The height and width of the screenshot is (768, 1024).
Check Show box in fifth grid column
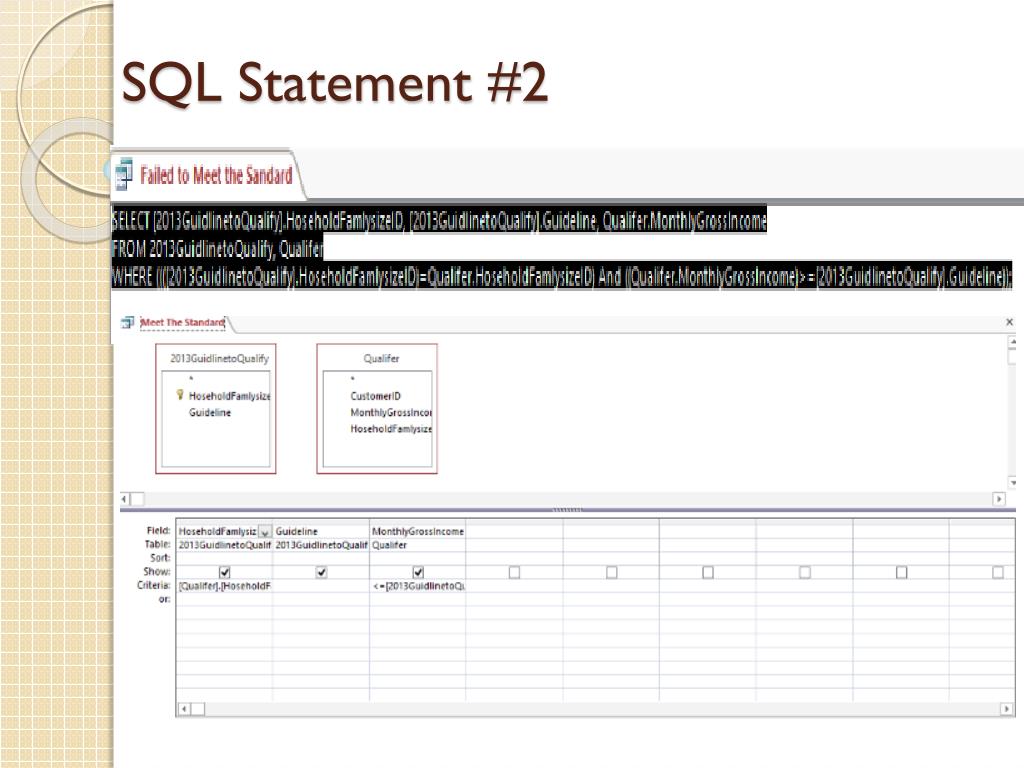click(611, 572)
